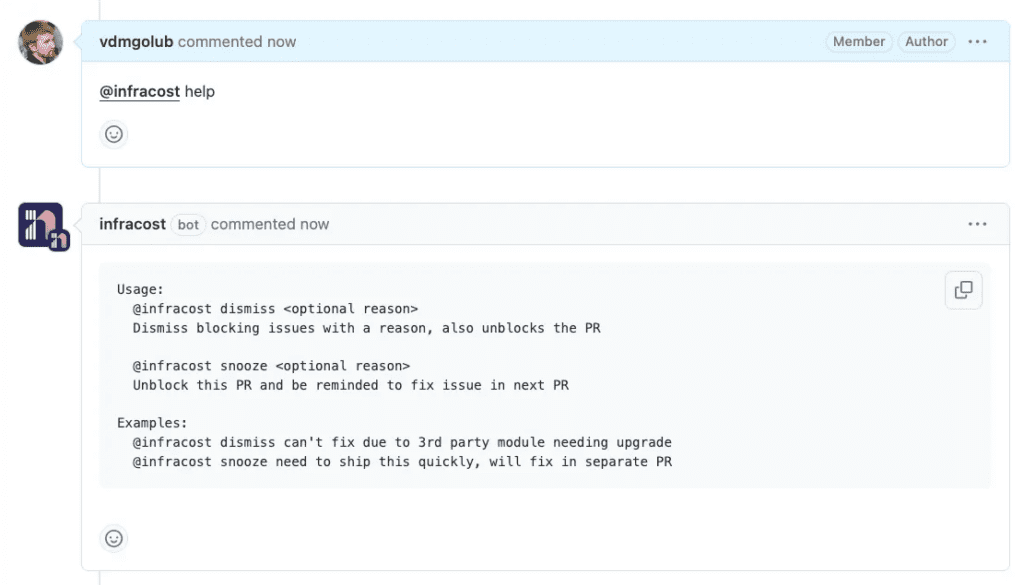Screen dimensions: 1024x585
Task: Click the 'Usage:' line in code block
Action: (140, 289)
